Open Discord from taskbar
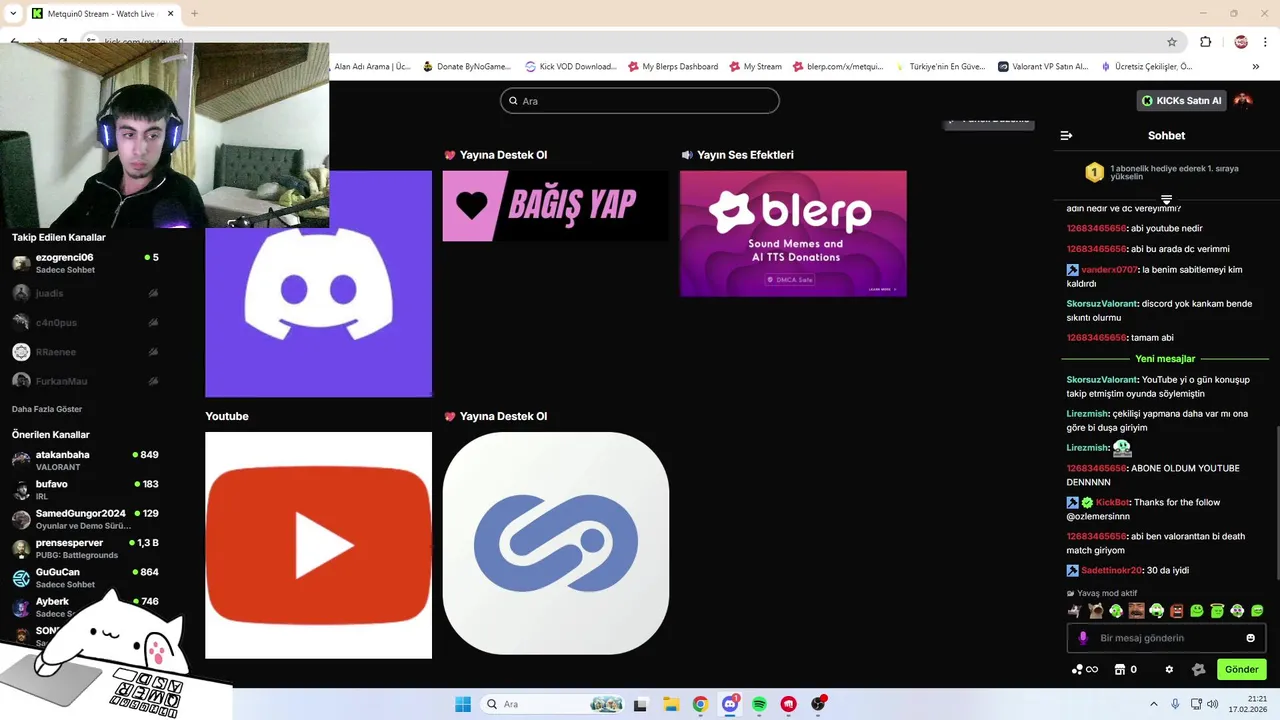This screenshot has width=1280, height=720. [730, 704]
